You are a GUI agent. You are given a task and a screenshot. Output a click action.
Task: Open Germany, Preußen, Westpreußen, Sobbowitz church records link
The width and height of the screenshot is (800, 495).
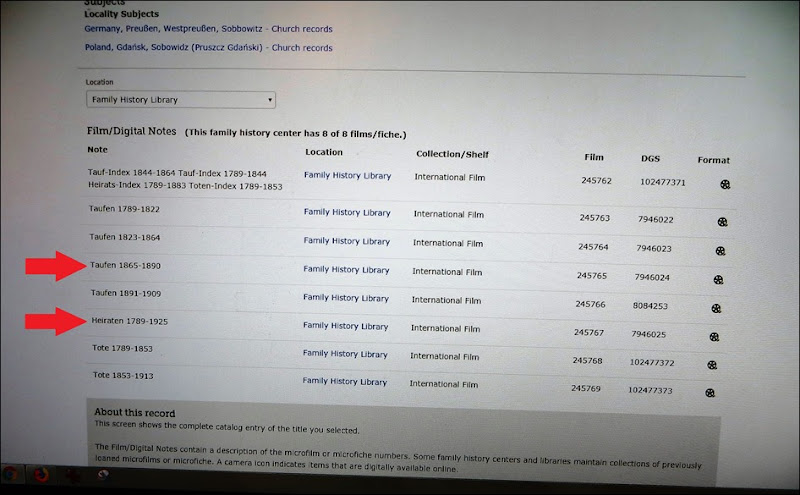tap(208, 29)
